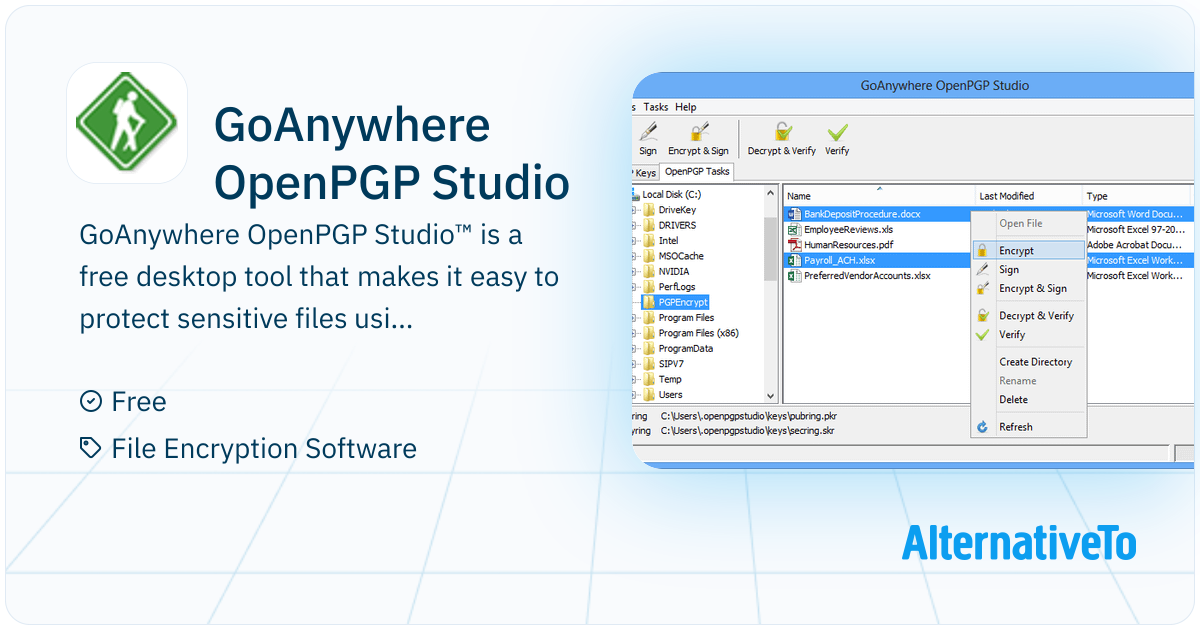
Task: Click the Excel icon beside EmployeeReviews.xls
Action: click(795, 229)
